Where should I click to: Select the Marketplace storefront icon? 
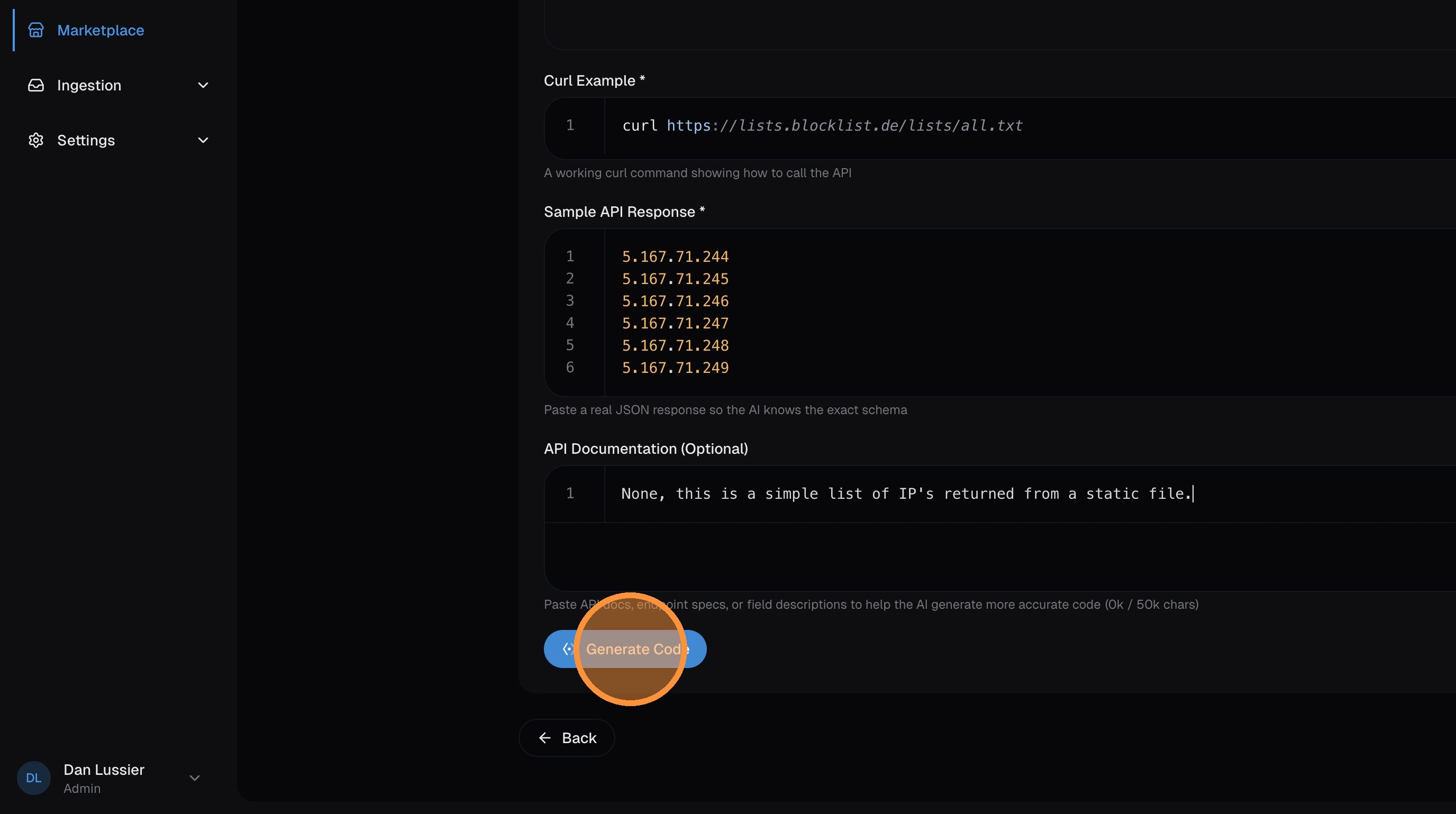36,30
